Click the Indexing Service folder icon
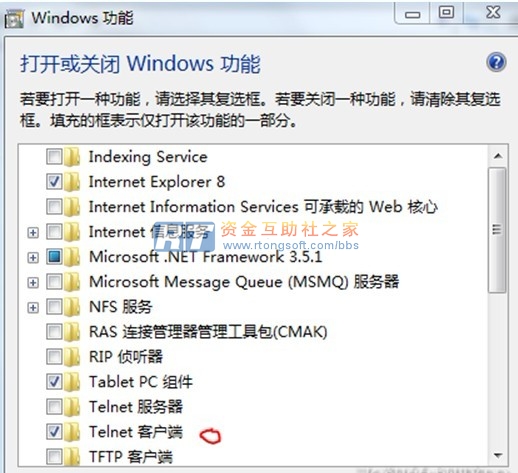Viewport: 518px width, 473px height. tap(72, 157)
